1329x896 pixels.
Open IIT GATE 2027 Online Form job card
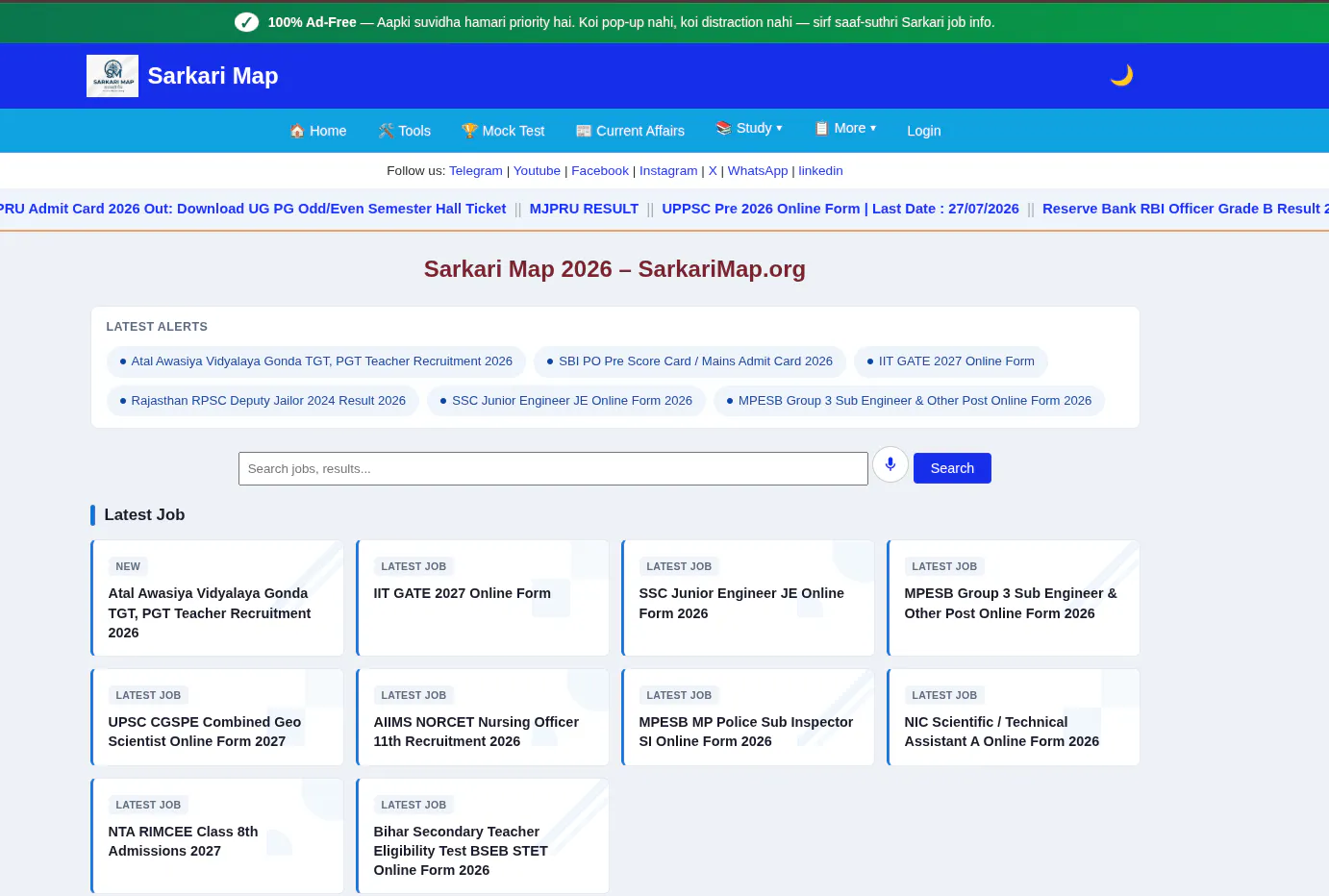pyautogui.click(x=483, y=598)
